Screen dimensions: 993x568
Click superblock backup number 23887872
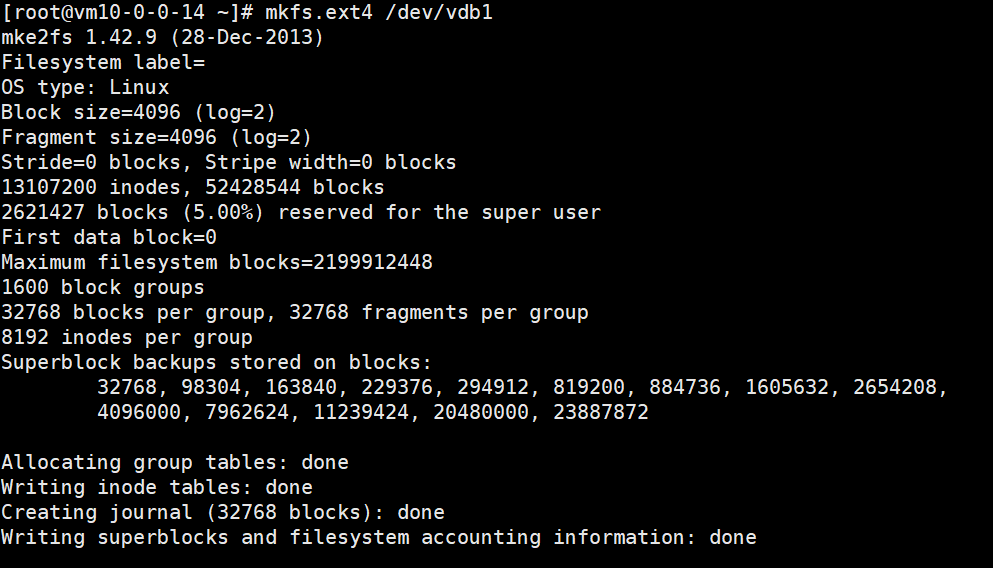pos(601,412)
